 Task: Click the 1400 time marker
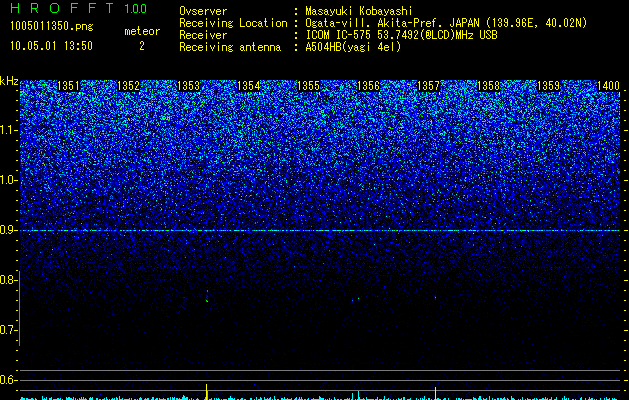(x=608, y=86)
